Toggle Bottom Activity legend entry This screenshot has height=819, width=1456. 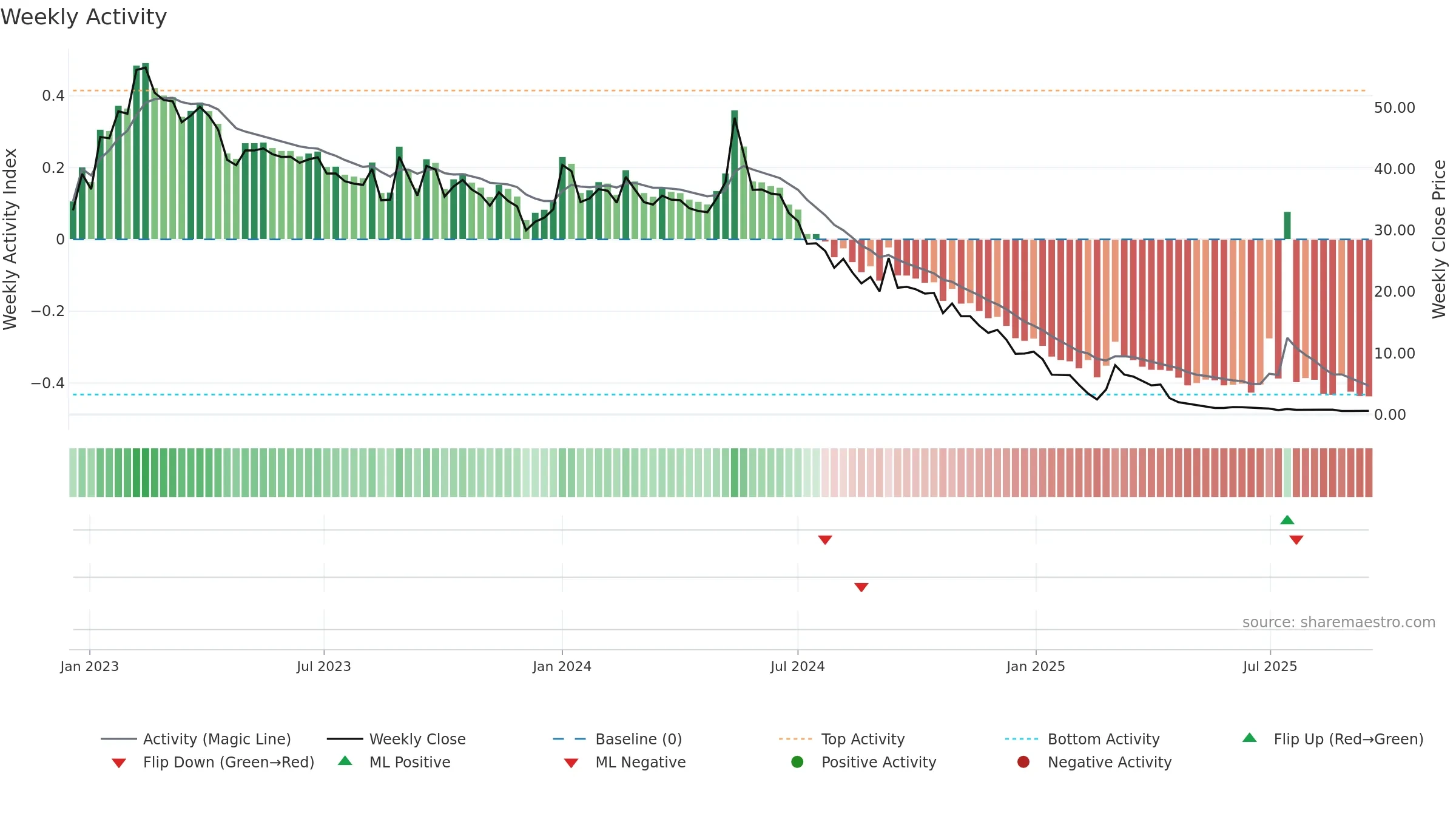coord(1082,739)
